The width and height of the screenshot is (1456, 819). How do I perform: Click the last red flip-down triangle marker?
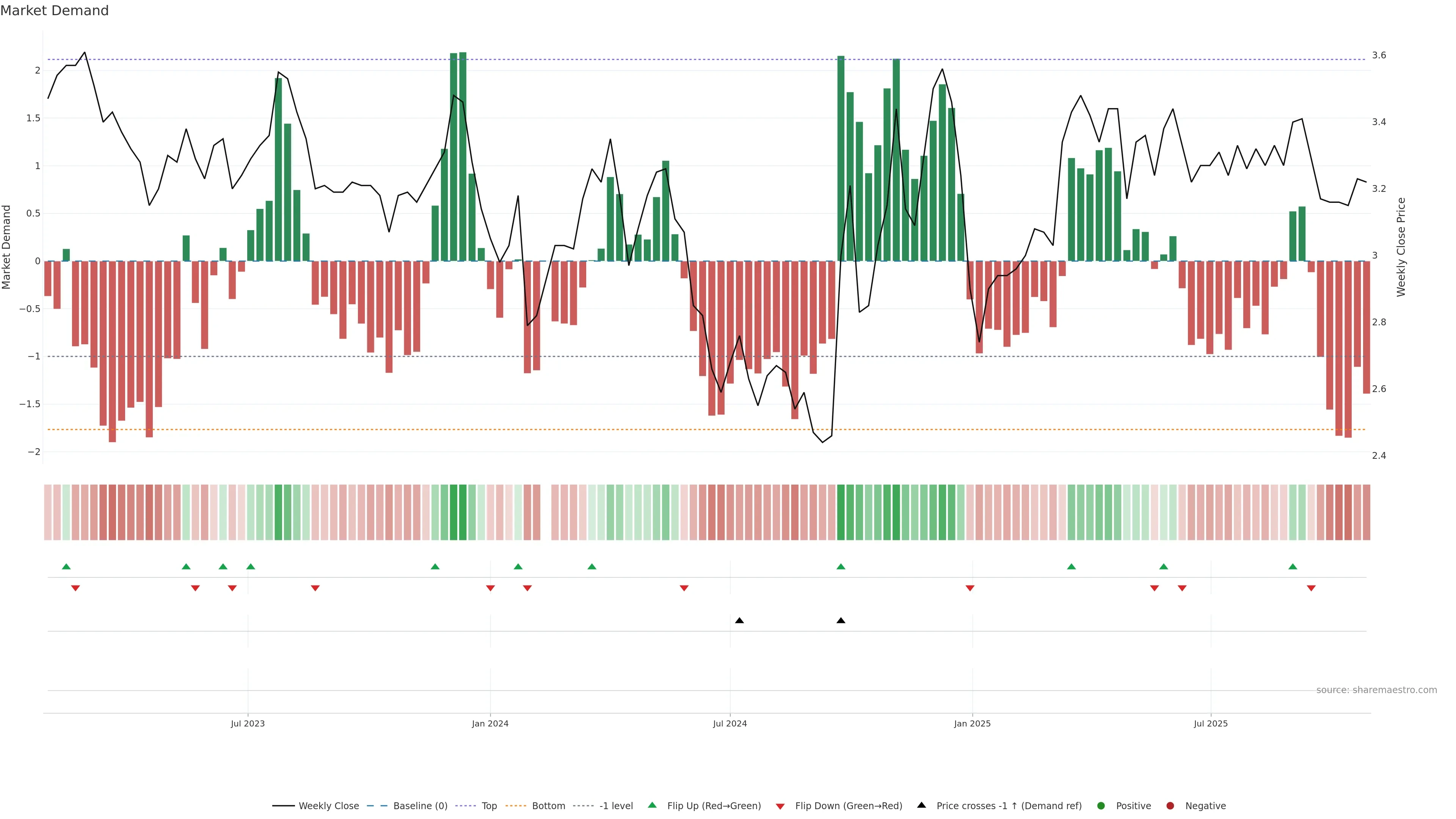pyautogui.click(x=1311, y=588)
